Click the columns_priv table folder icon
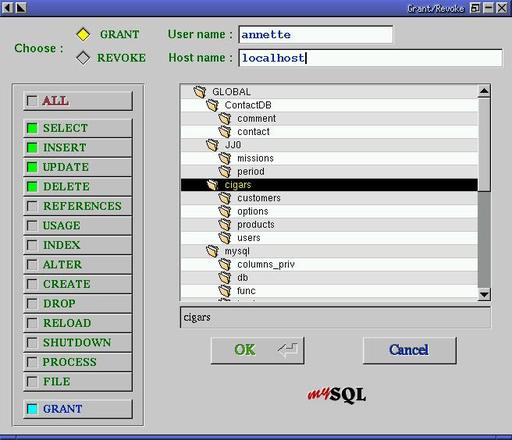Image resolution: width=512 pixels, height=440 pixels. click(x=225, y=264)
